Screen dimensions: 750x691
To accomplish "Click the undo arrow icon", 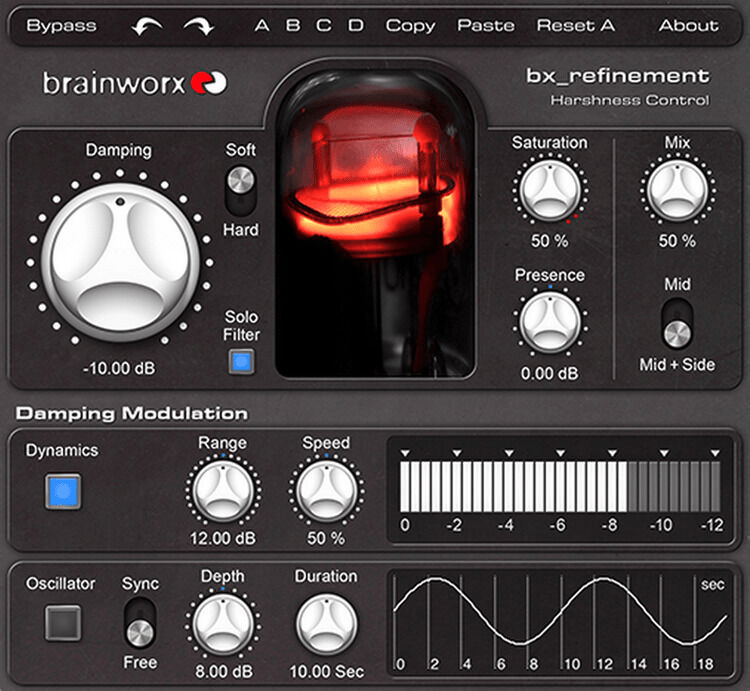I will 146,26.
